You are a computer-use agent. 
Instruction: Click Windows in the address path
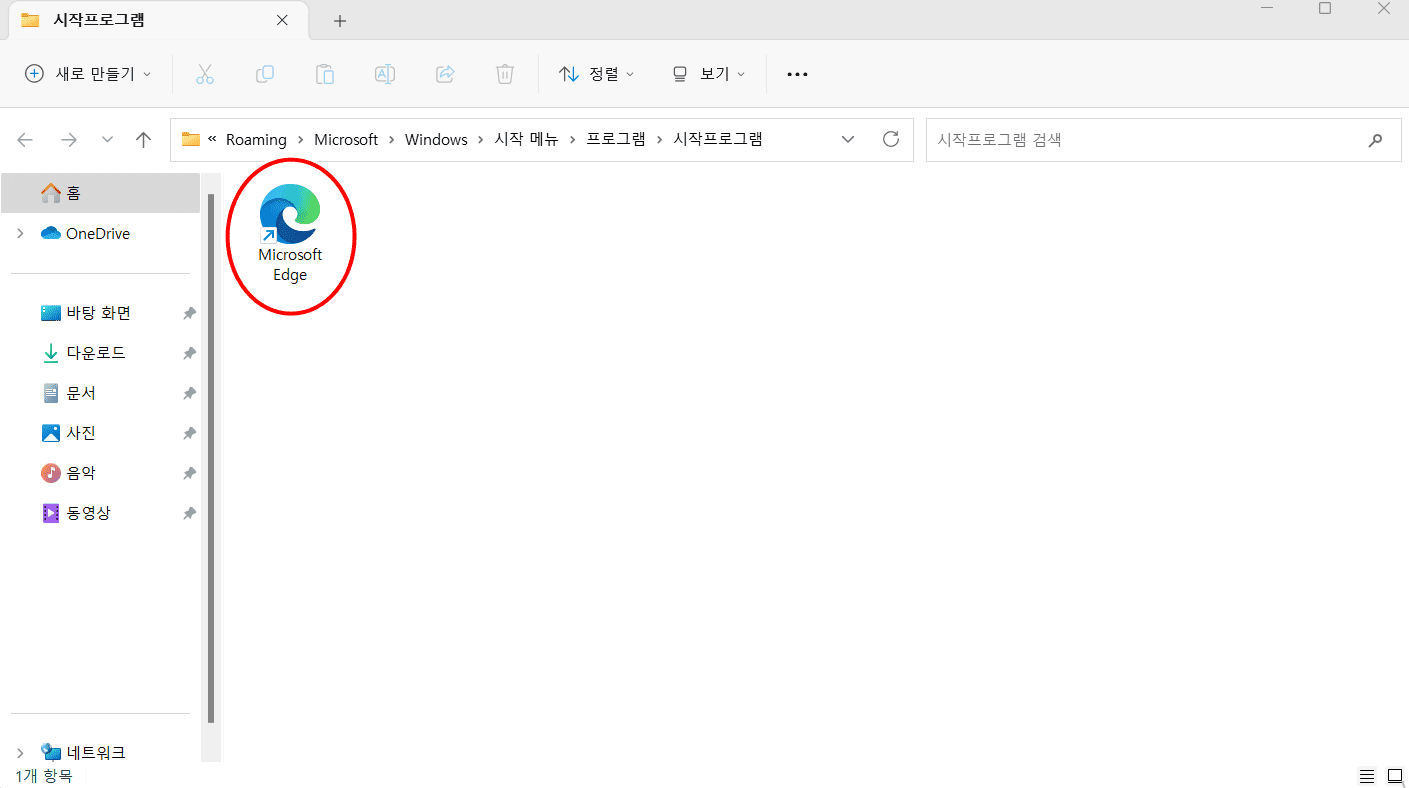pyautogui.click(x=436, y=139)
